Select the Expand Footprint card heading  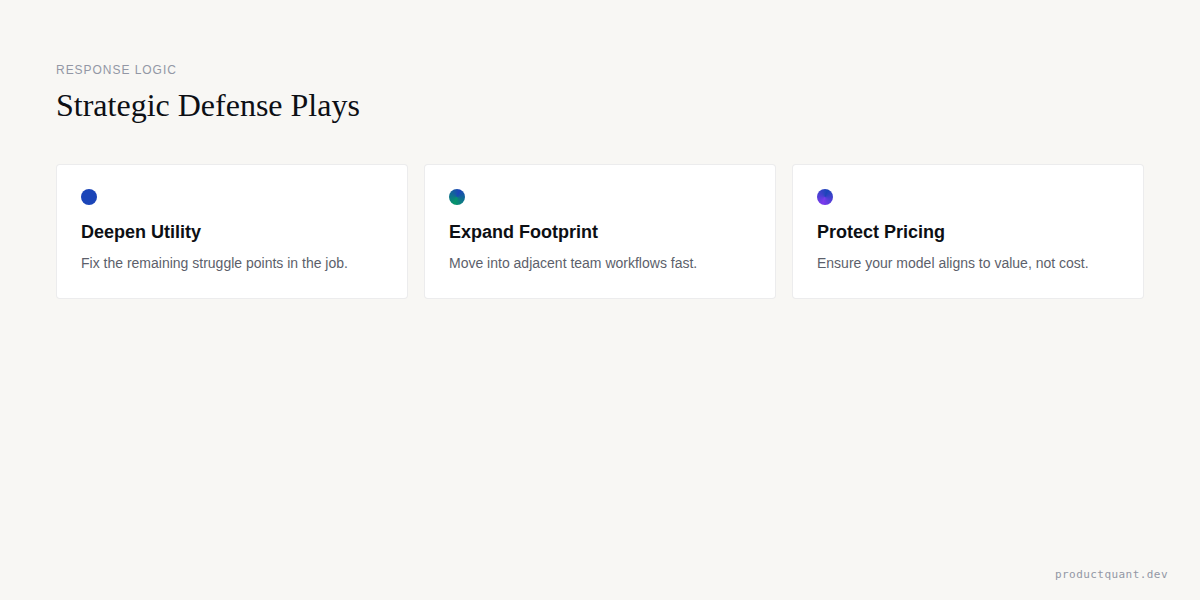click(x=523, y=232)
